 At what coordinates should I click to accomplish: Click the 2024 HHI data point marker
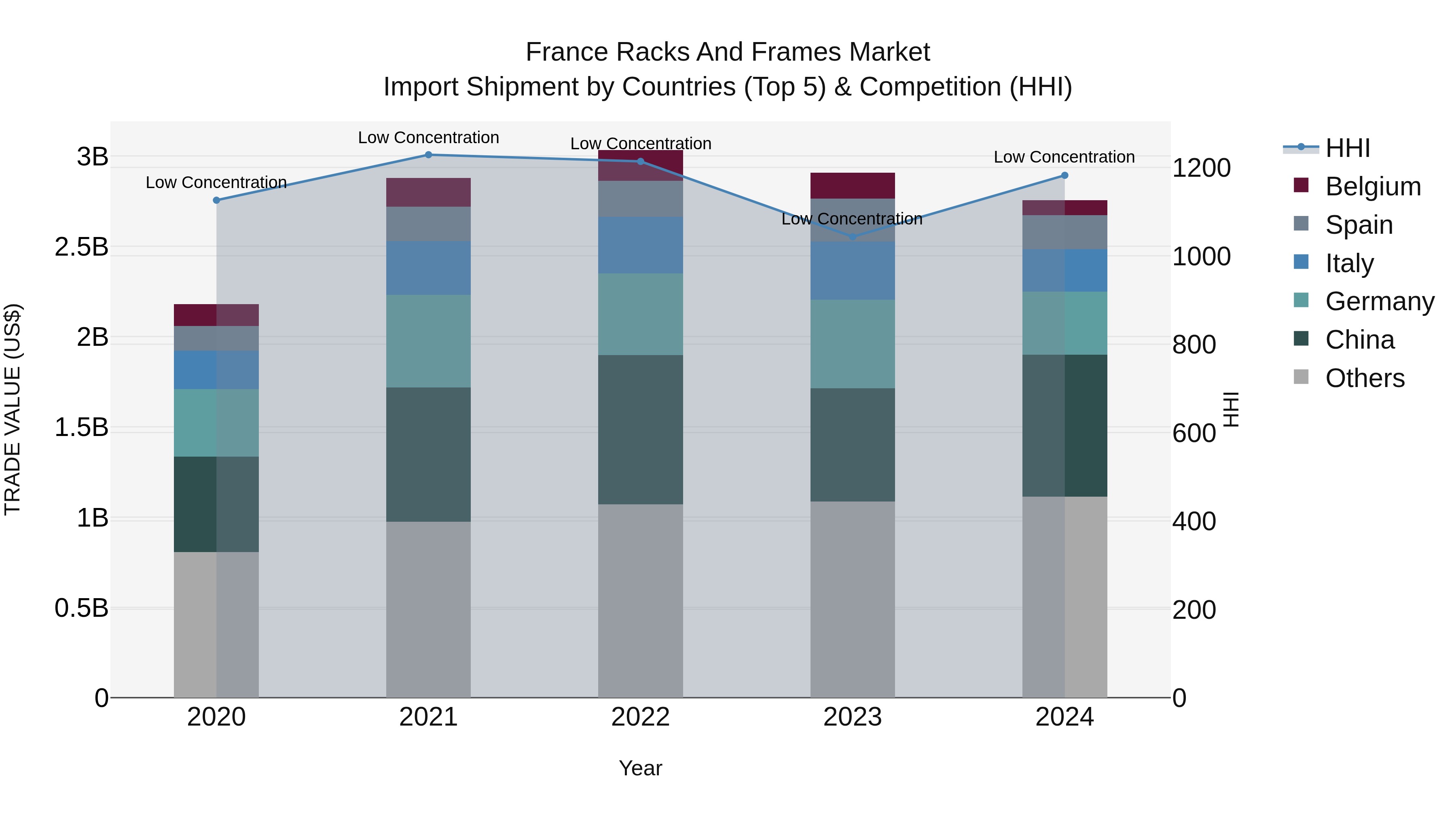coord(1065,175)
